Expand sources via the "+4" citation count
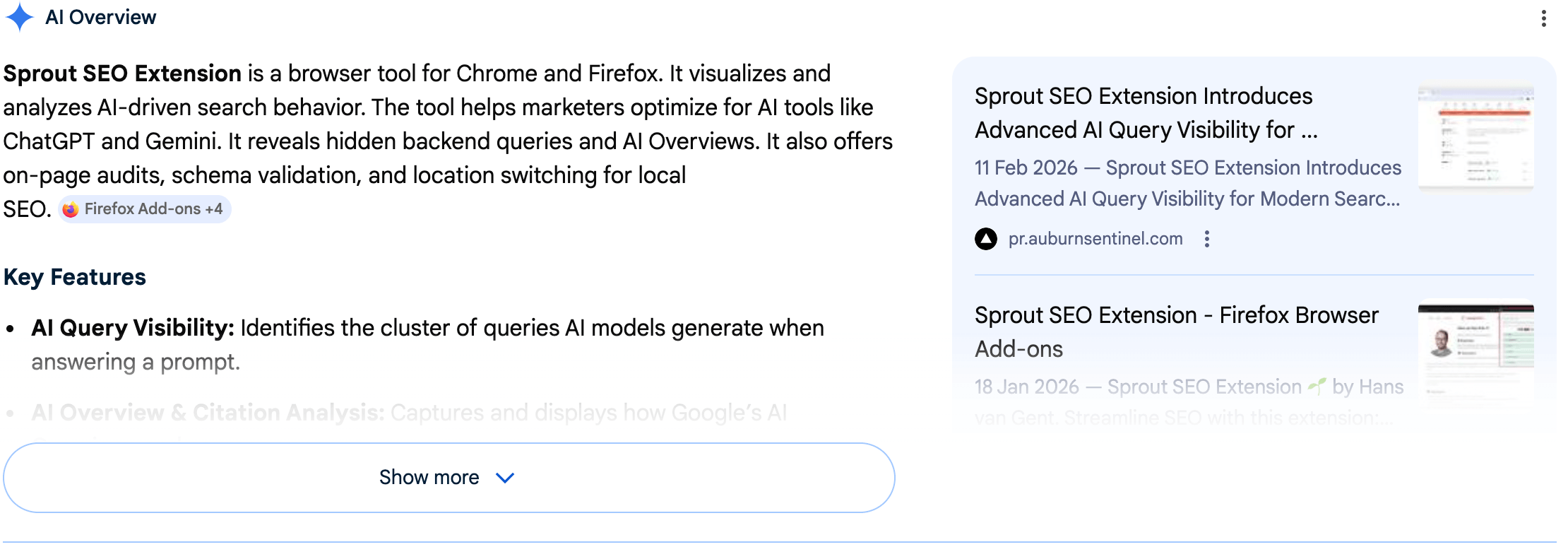Screen dimensions: 1568x547 pyautogui.click(x=214, y=209)
